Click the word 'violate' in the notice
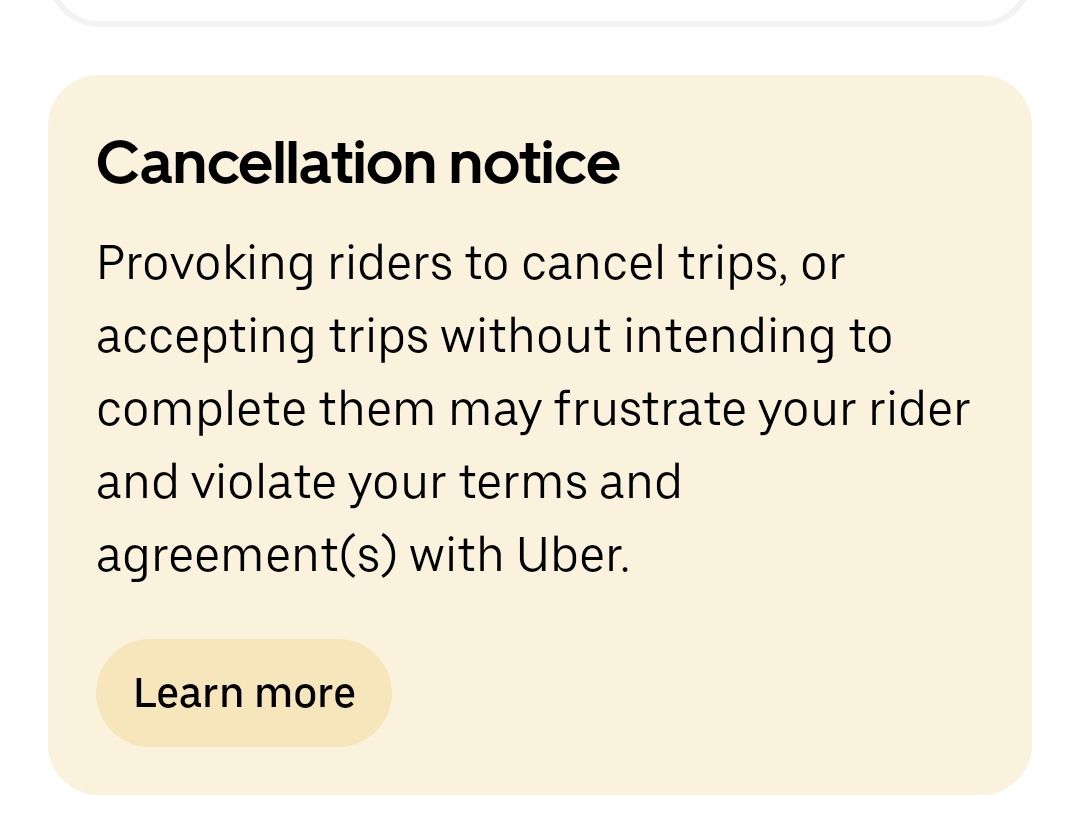 [263, 482]
